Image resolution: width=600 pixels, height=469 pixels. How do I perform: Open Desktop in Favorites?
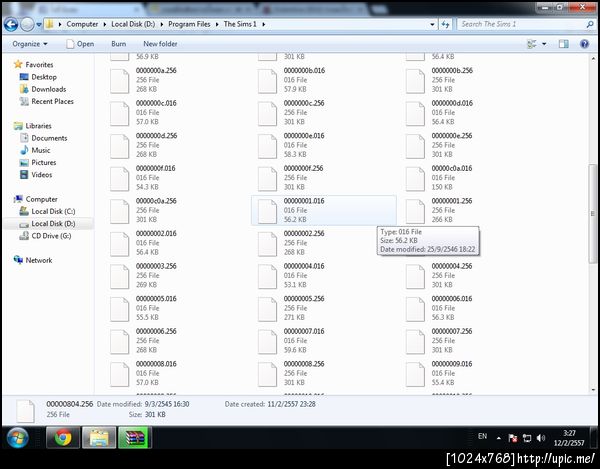click(x=38, y=77)
